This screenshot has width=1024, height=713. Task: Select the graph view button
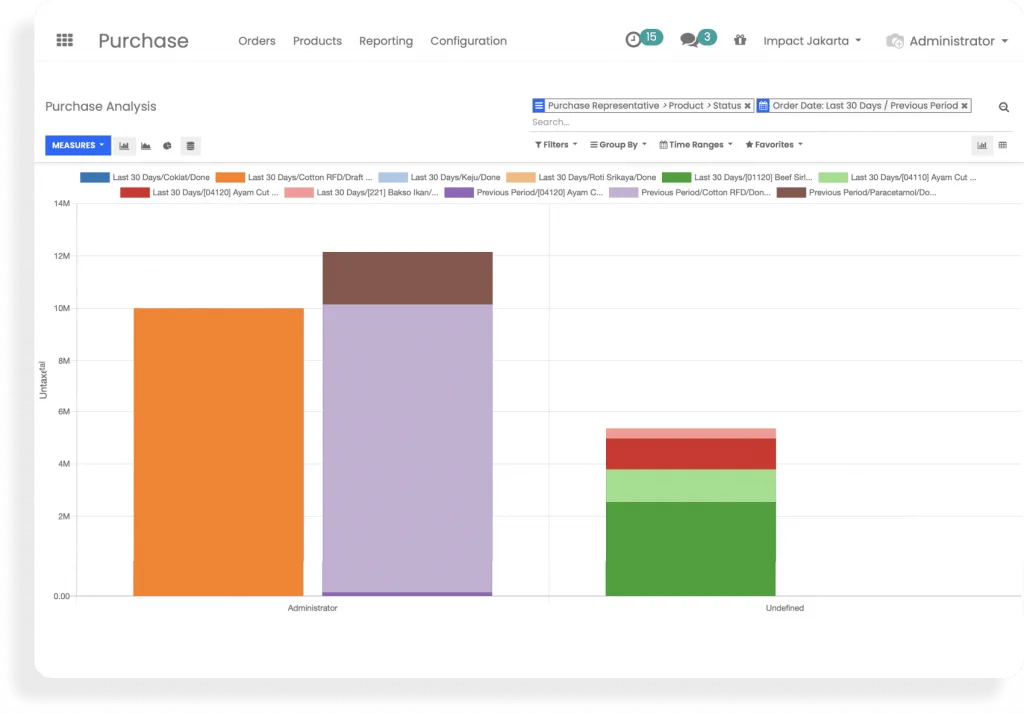pos(982,145)
